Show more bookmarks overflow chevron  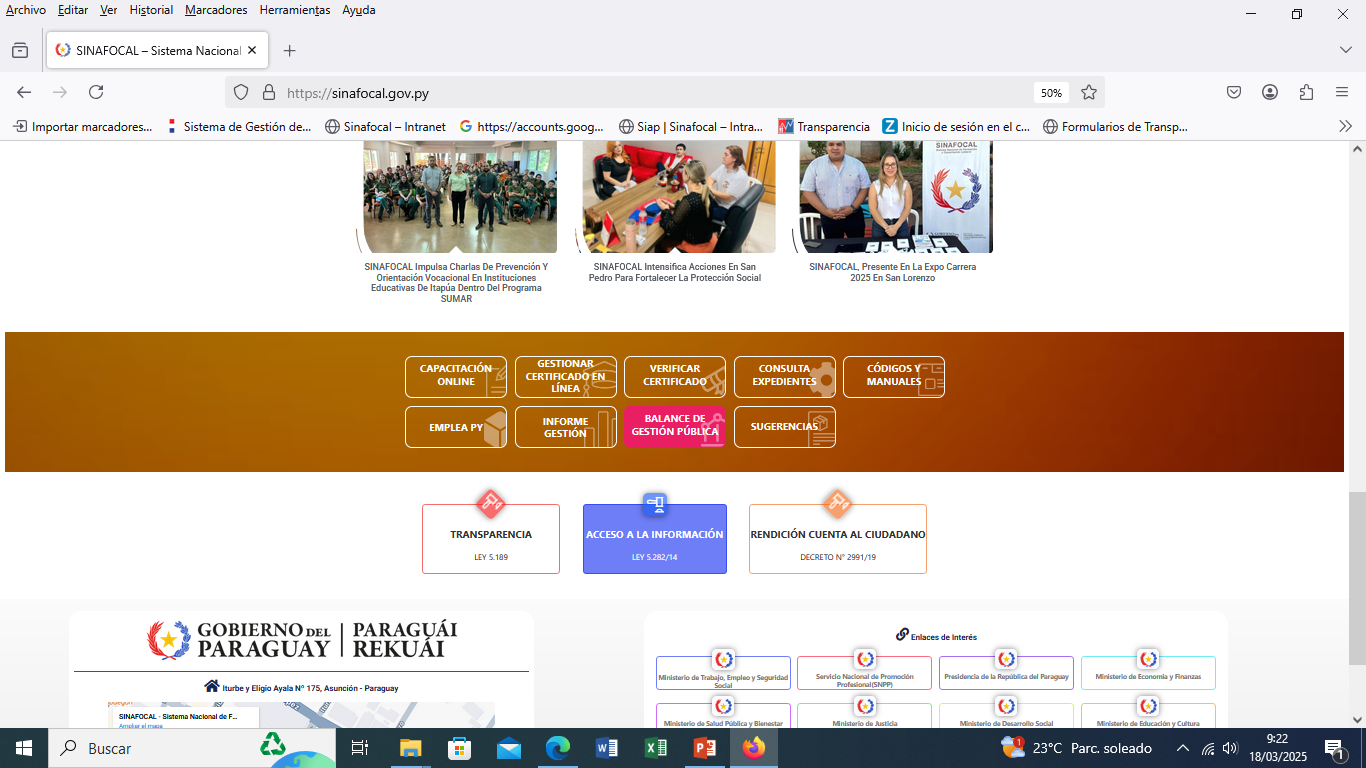pos(1345,126)
